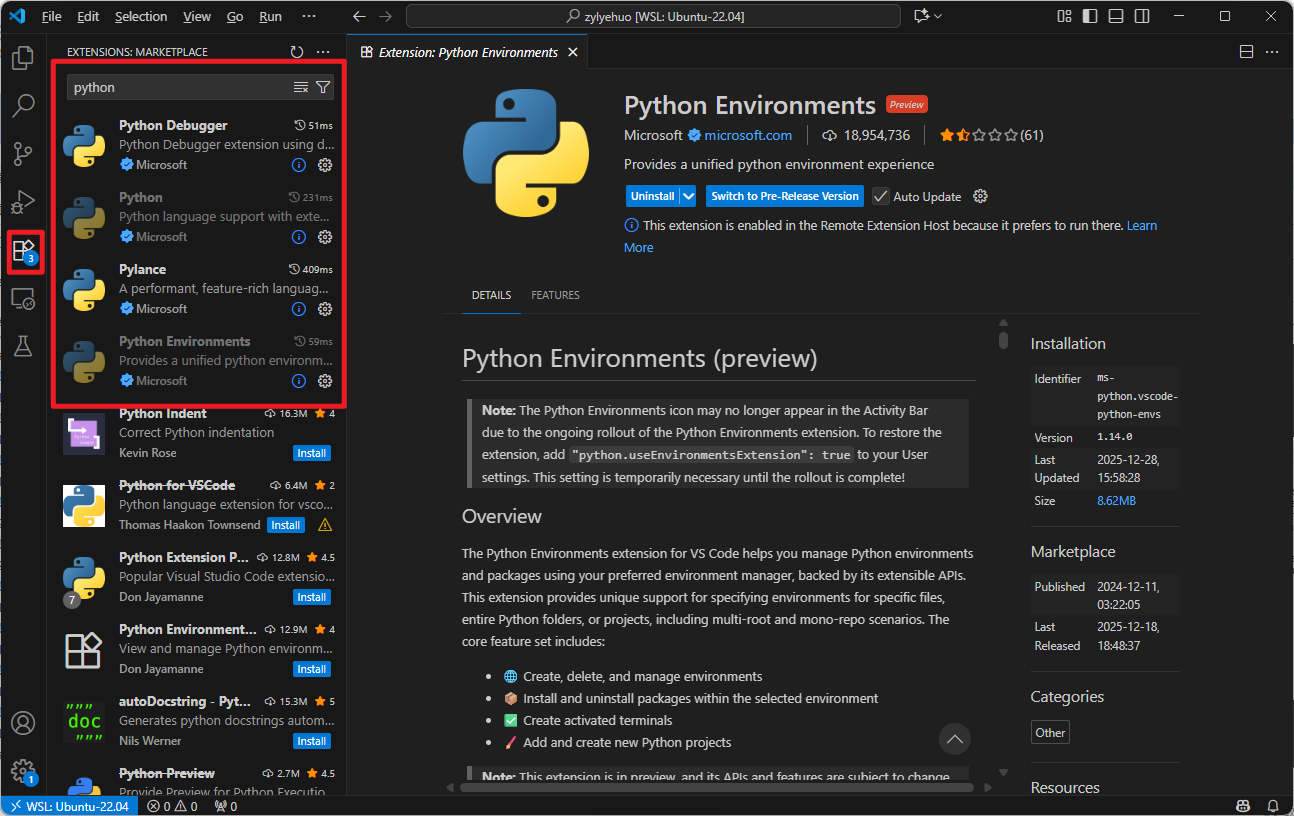The height and width of the screenshot is (816, 1294).
Task: Go back with navigation arrow
Action: 360,17
